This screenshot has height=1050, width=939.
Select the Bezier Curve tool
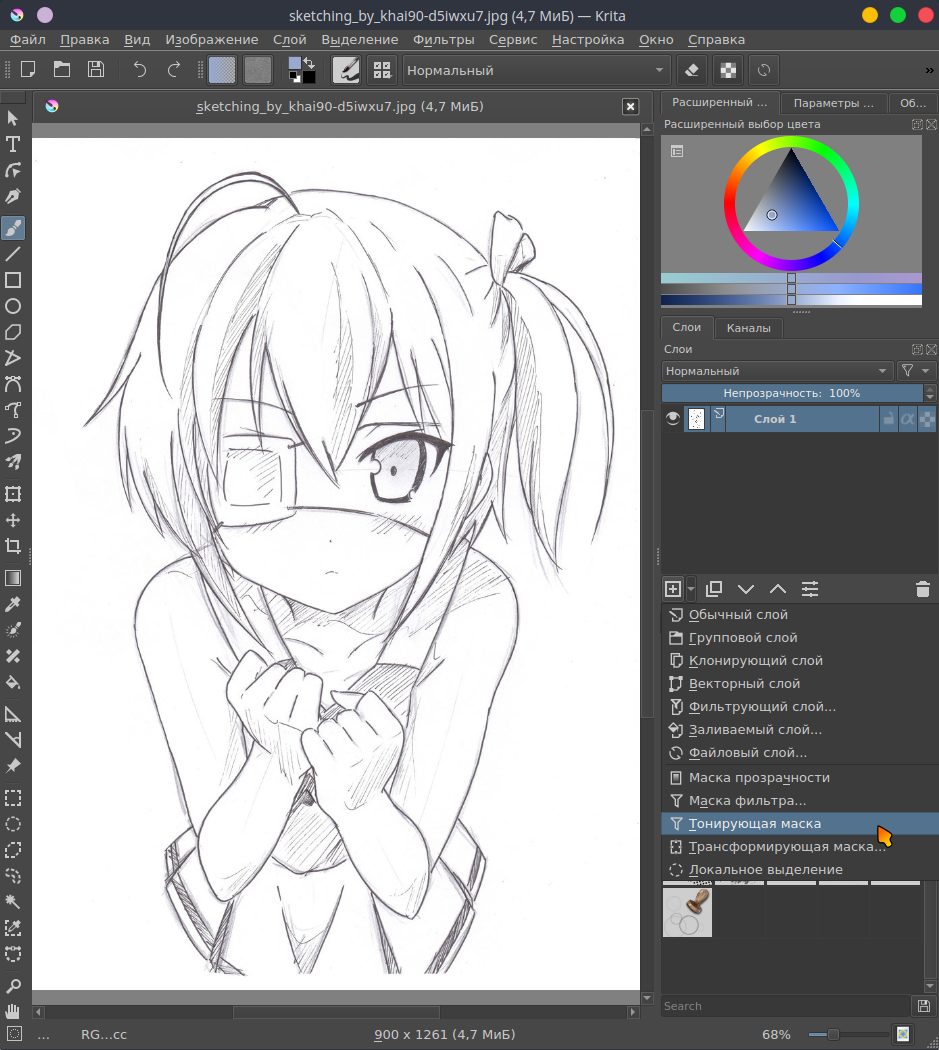tap(13, 384)
